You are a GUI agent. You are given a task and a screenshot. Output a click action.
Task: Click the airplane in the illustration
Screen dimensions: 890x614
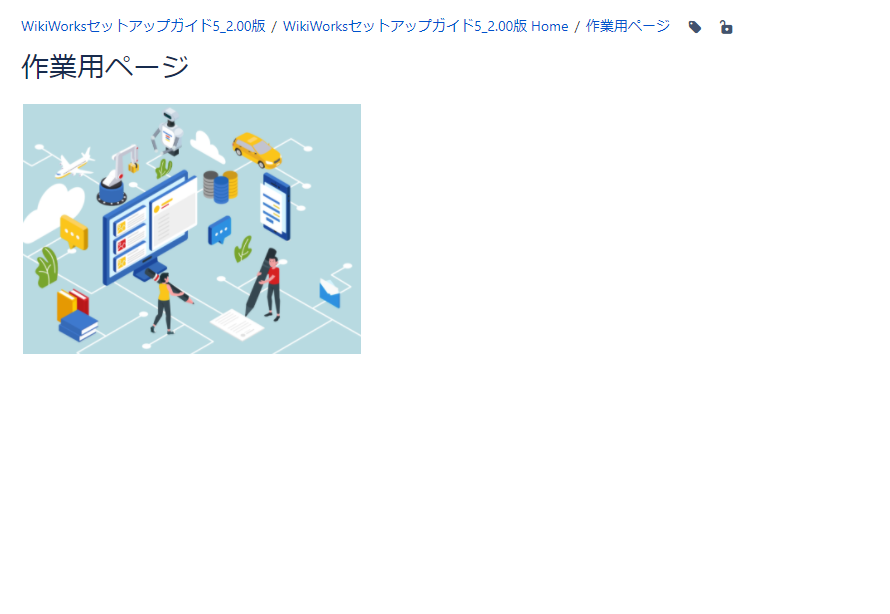click(x=73, y=165)
